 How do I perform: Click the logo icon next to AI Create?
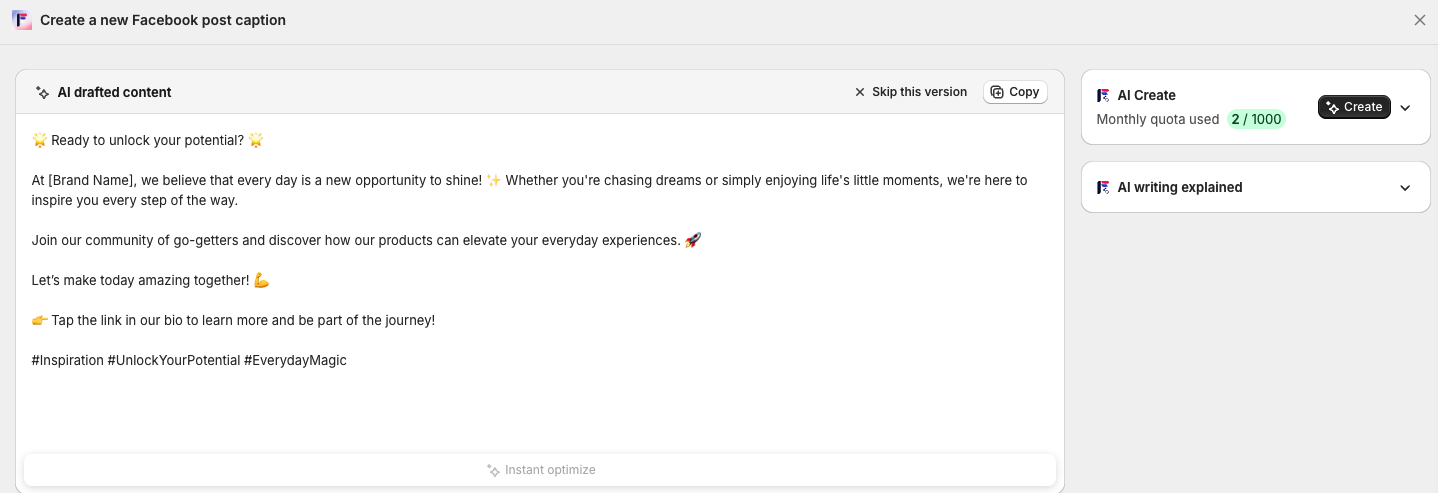1104,95
